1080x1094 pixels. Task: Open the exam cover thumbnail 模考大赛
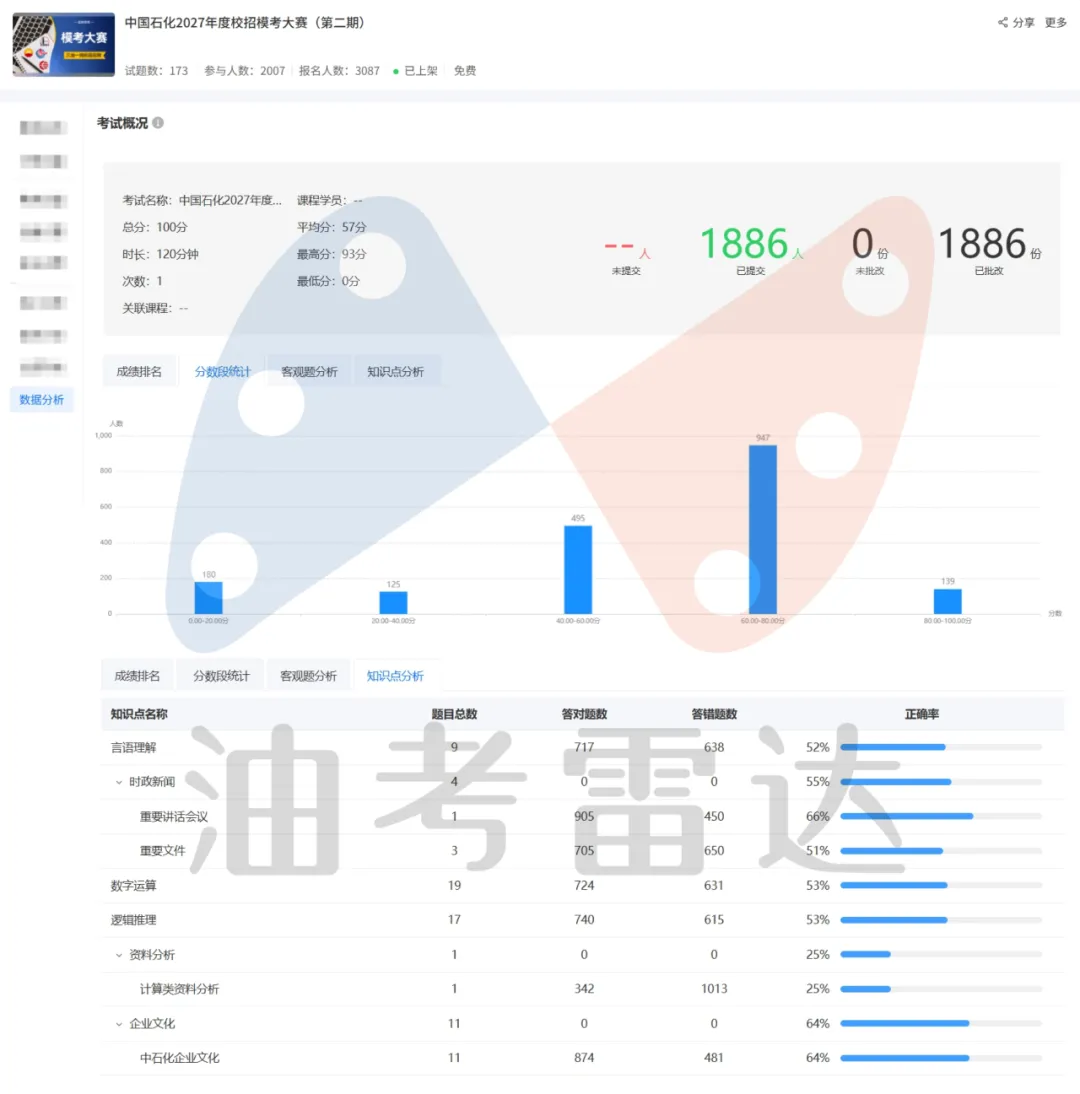coord(63,44)
